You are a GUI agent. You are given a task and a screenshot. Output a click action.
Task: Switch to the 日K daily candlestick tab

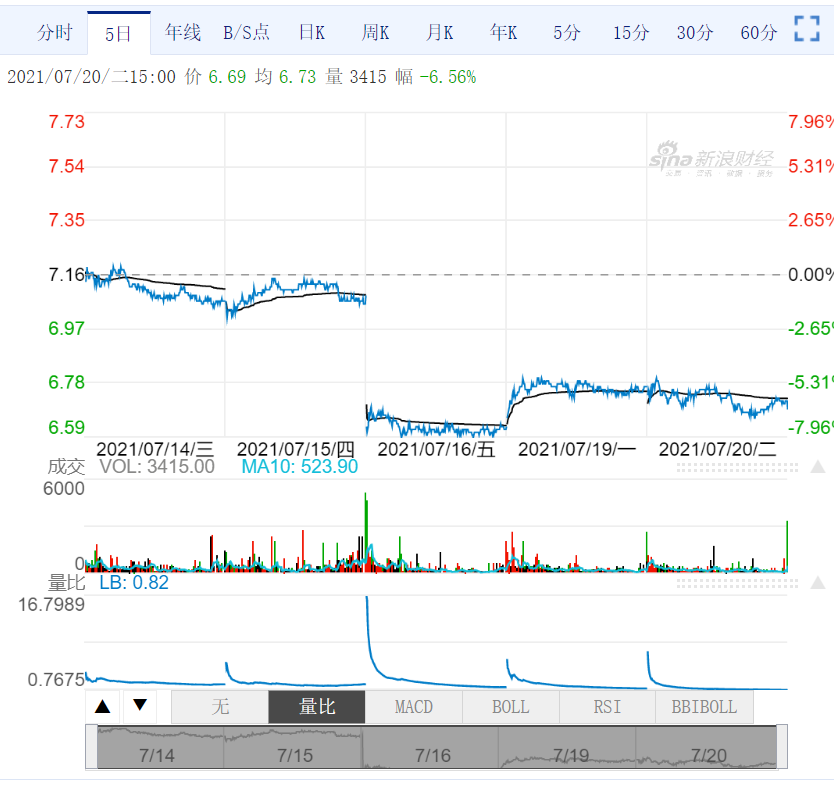(312, 33)
